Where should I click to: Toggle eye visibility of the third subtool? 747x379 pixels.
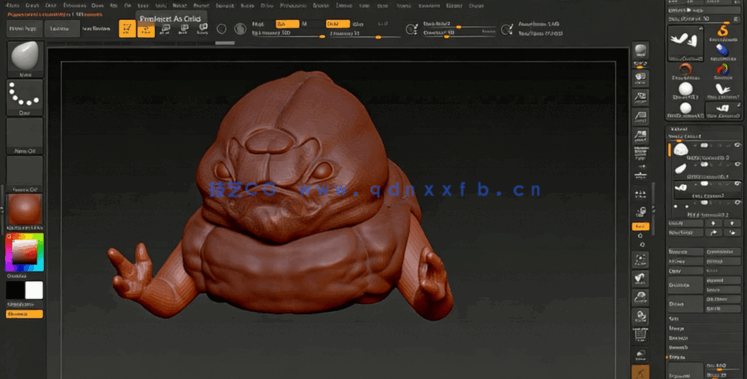737,184
